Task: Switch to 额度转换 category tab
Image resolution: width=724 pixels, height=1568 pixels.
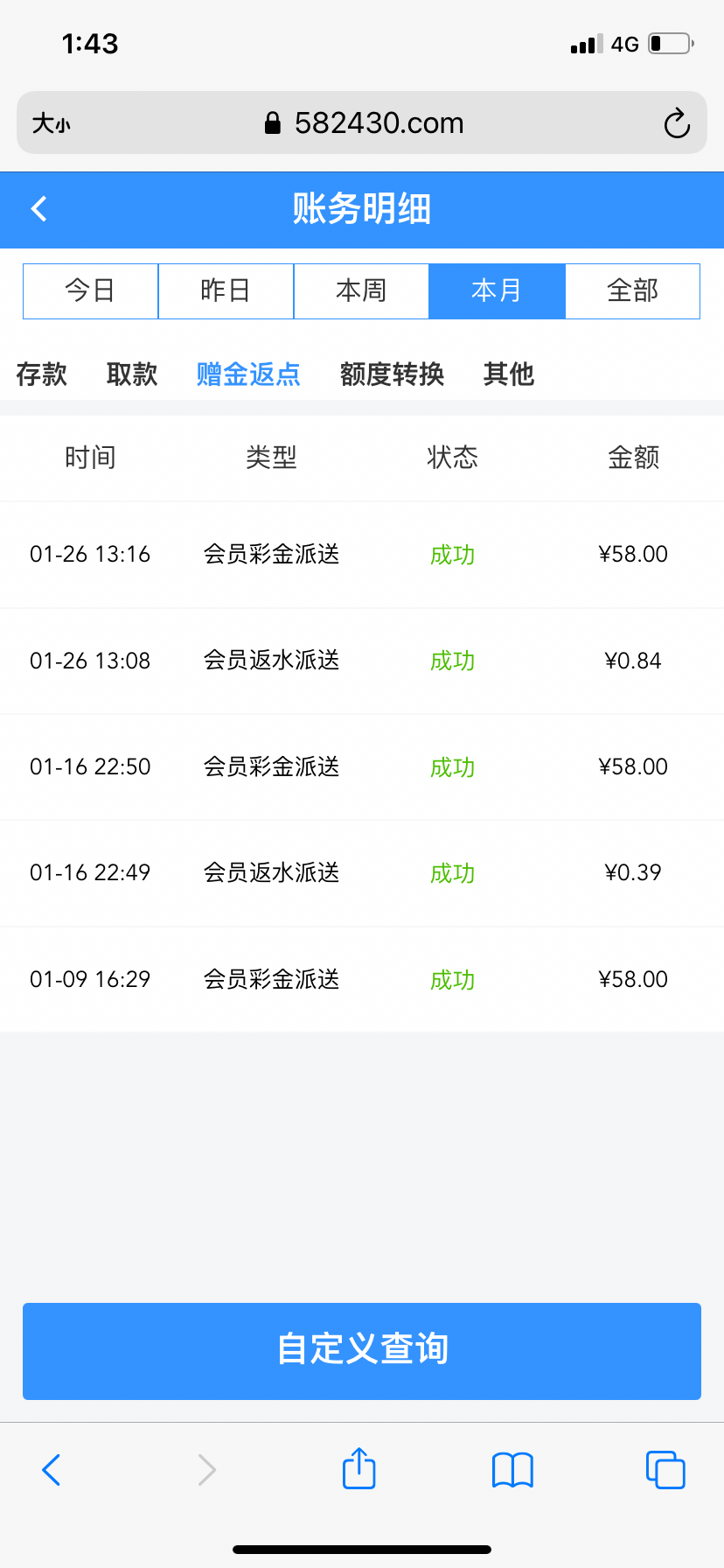Action: pos(392,374)
